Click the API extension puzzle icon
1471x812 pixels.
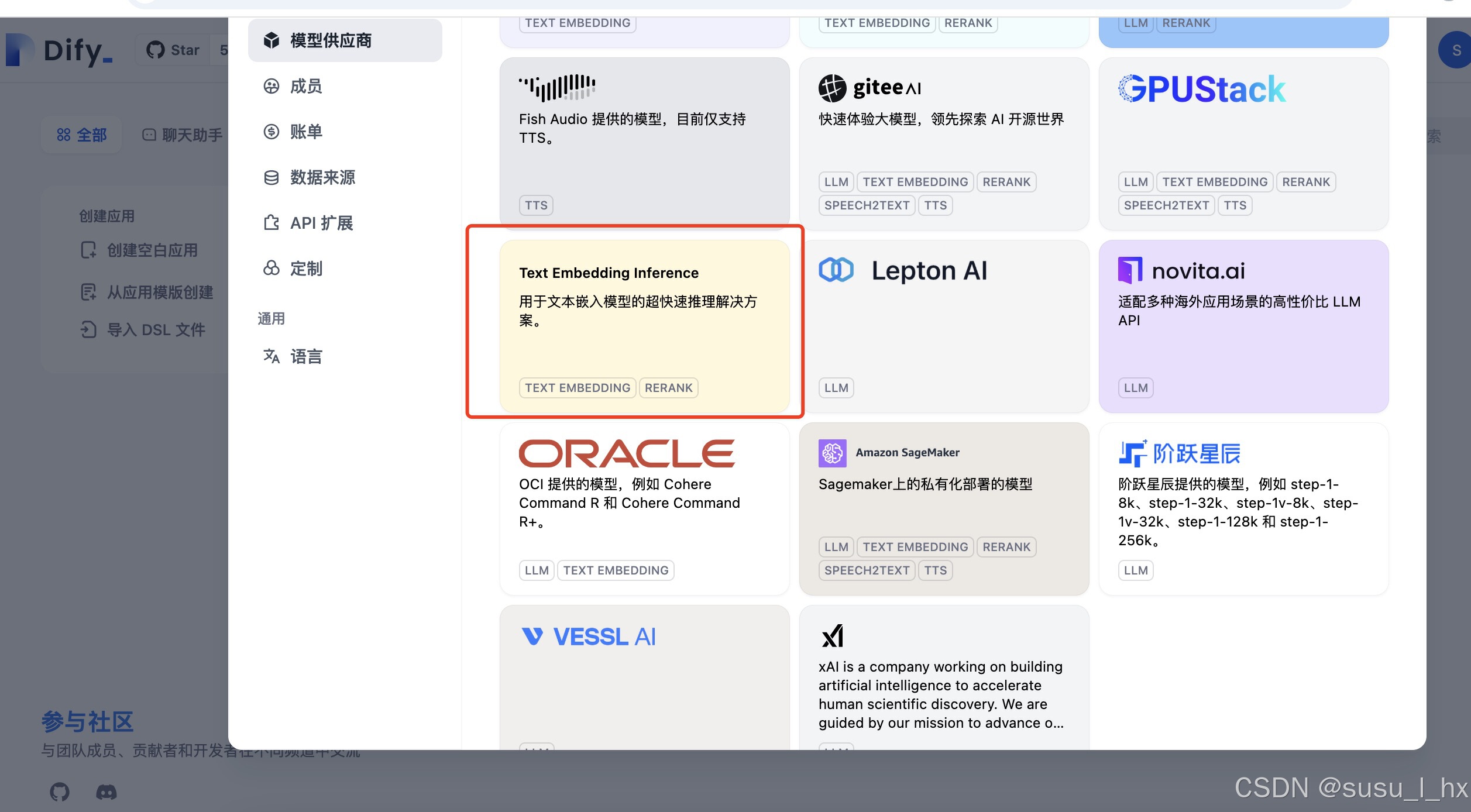tap(271, 223)
